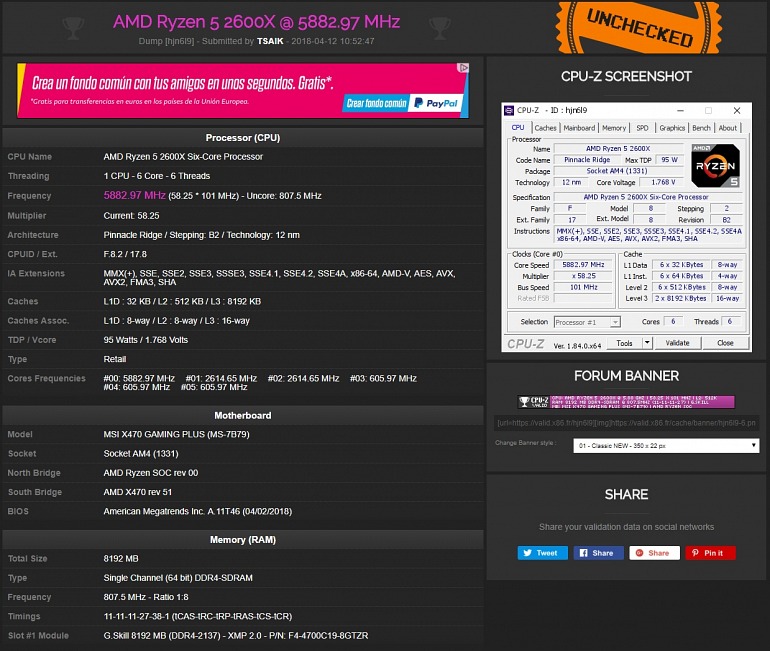The width and height of the screenshot is (770, 651).
Task: Click the 5882.97 MHz frequency value
Action: 135,195
